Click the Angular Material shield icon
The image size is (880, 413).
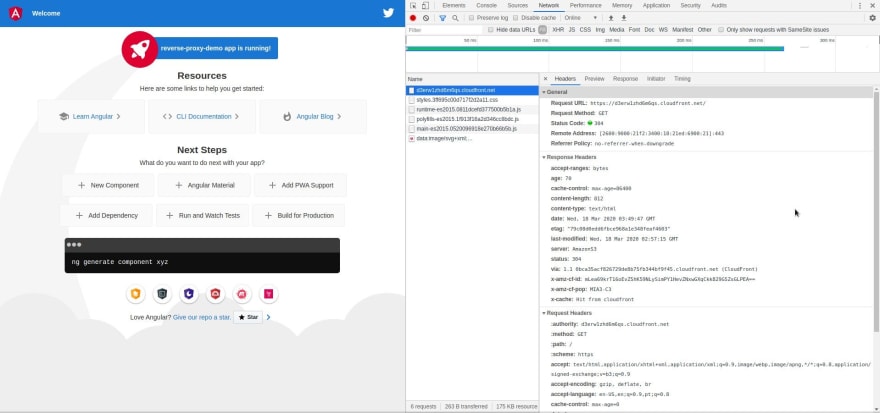coord(135,293)
